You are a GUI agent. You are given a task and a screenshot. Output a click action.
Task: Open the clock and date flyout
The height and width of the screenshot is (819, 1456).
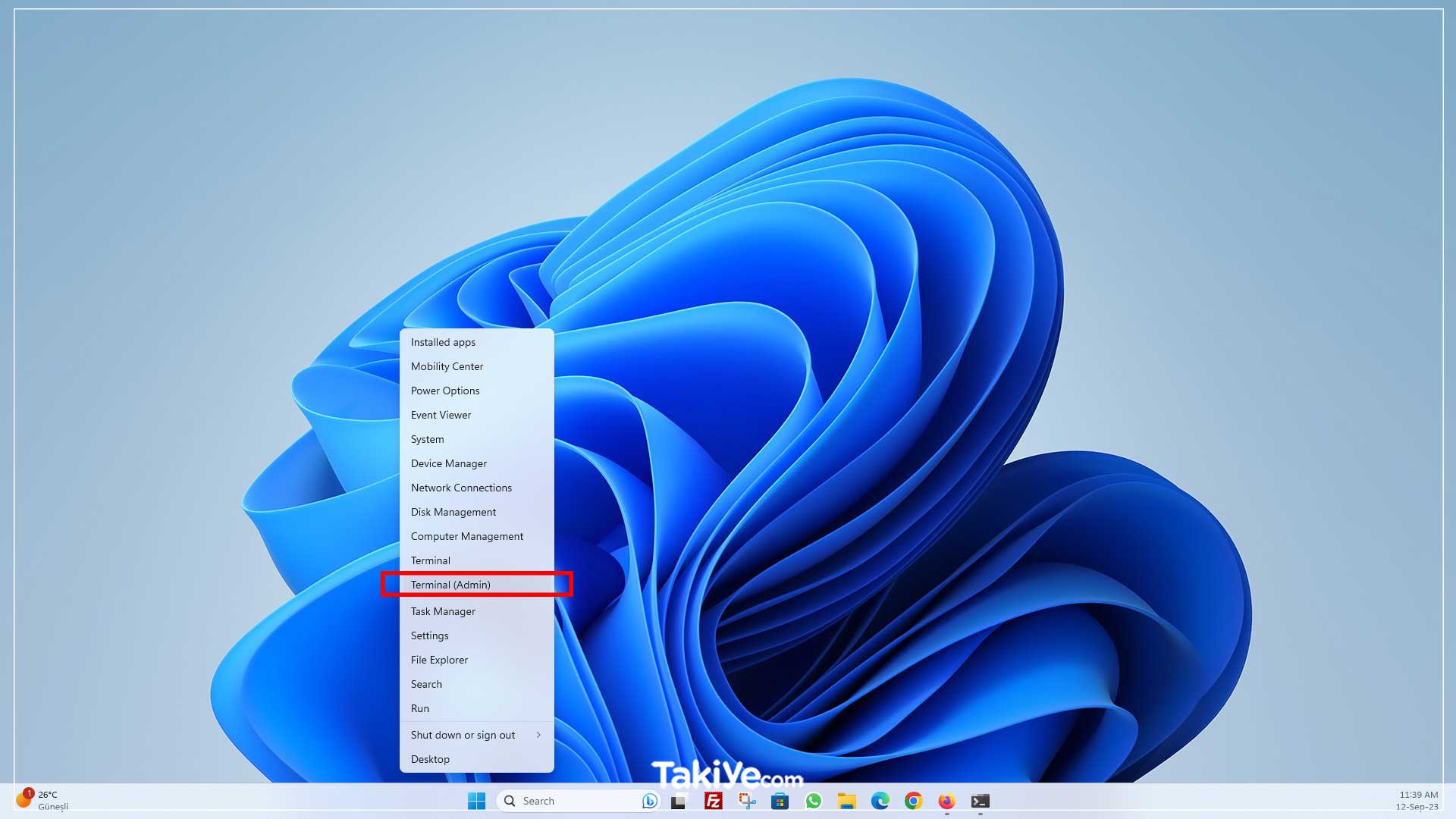tap(1417, 801)
